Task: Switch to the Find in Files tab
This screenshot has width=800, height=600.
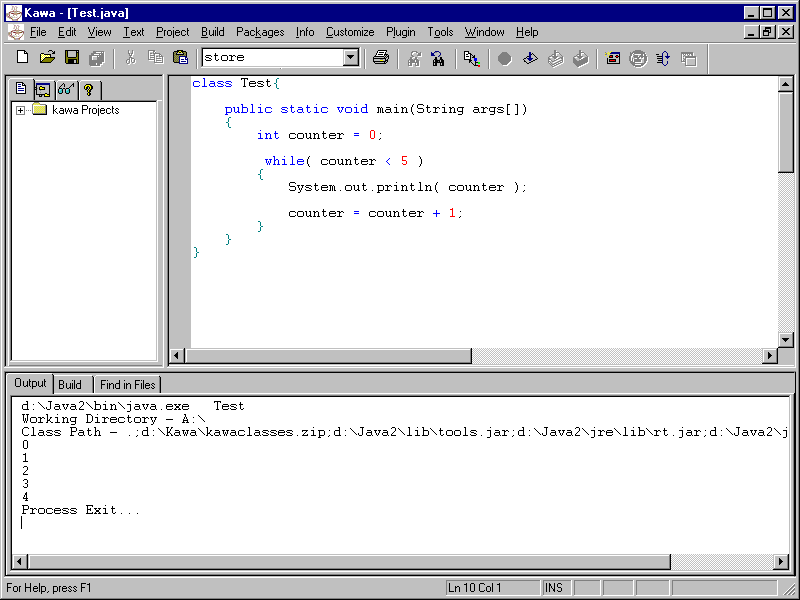Action: pos(128,385)
